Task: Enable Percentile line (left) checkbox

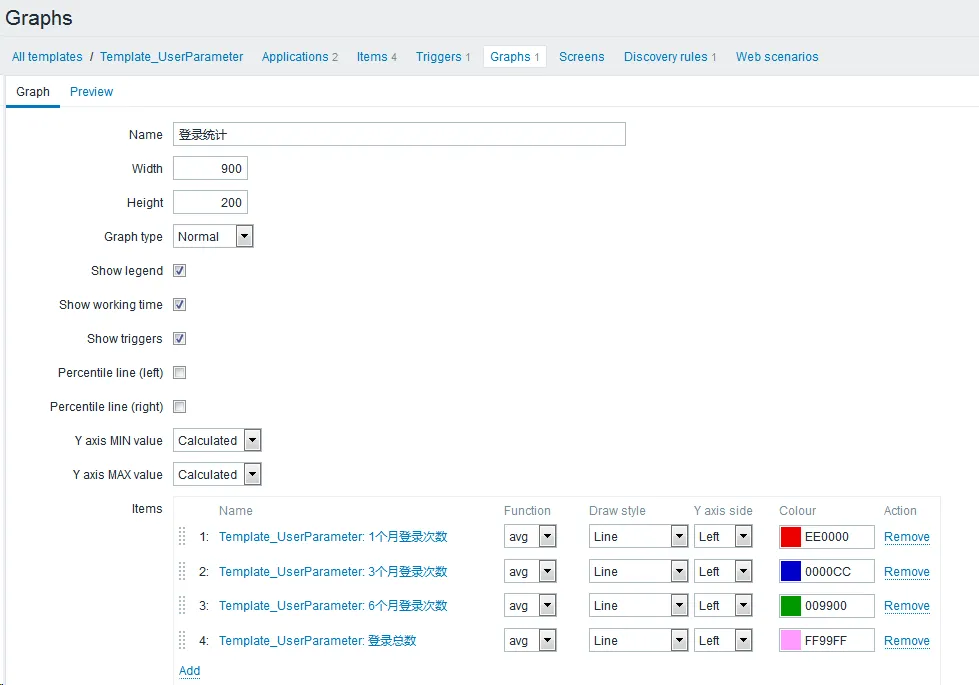Action: click(179, 373)
